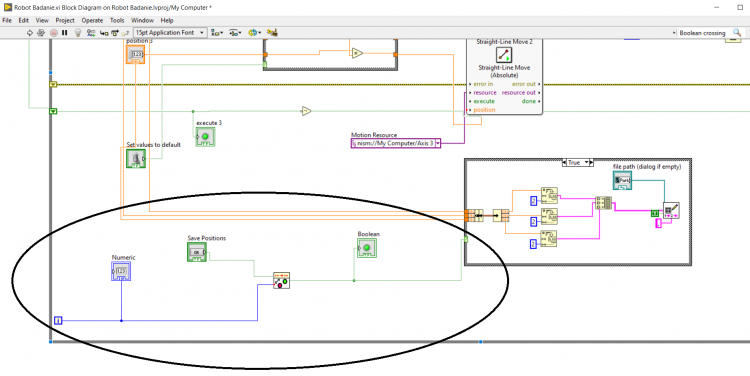The height and width of the screenshot is (376, 750).
Task: Open the True case selector dropdown
Action: point(586,163)
